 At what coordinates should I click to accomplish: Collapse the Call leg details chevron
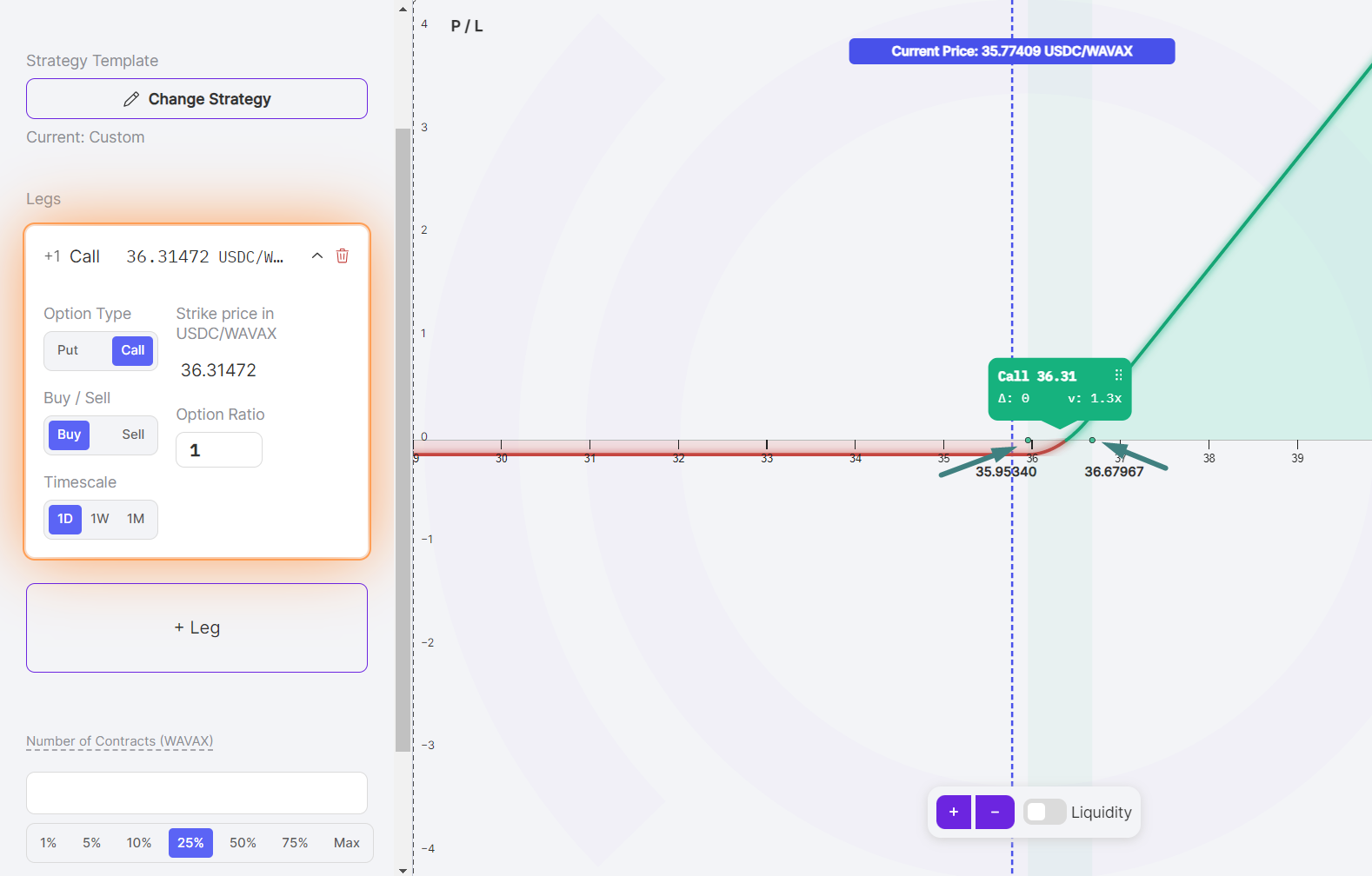point(317,255)
